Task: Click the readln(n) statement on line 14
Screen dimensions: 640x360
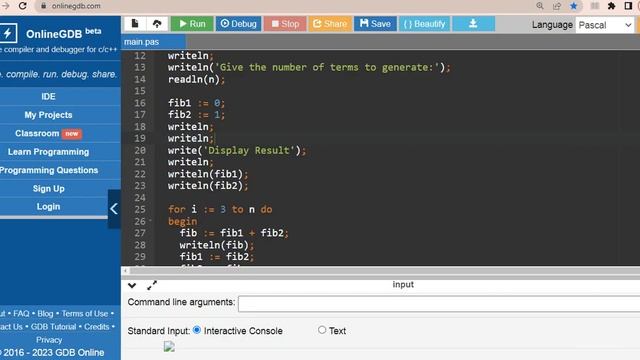Action: (196, 79)
